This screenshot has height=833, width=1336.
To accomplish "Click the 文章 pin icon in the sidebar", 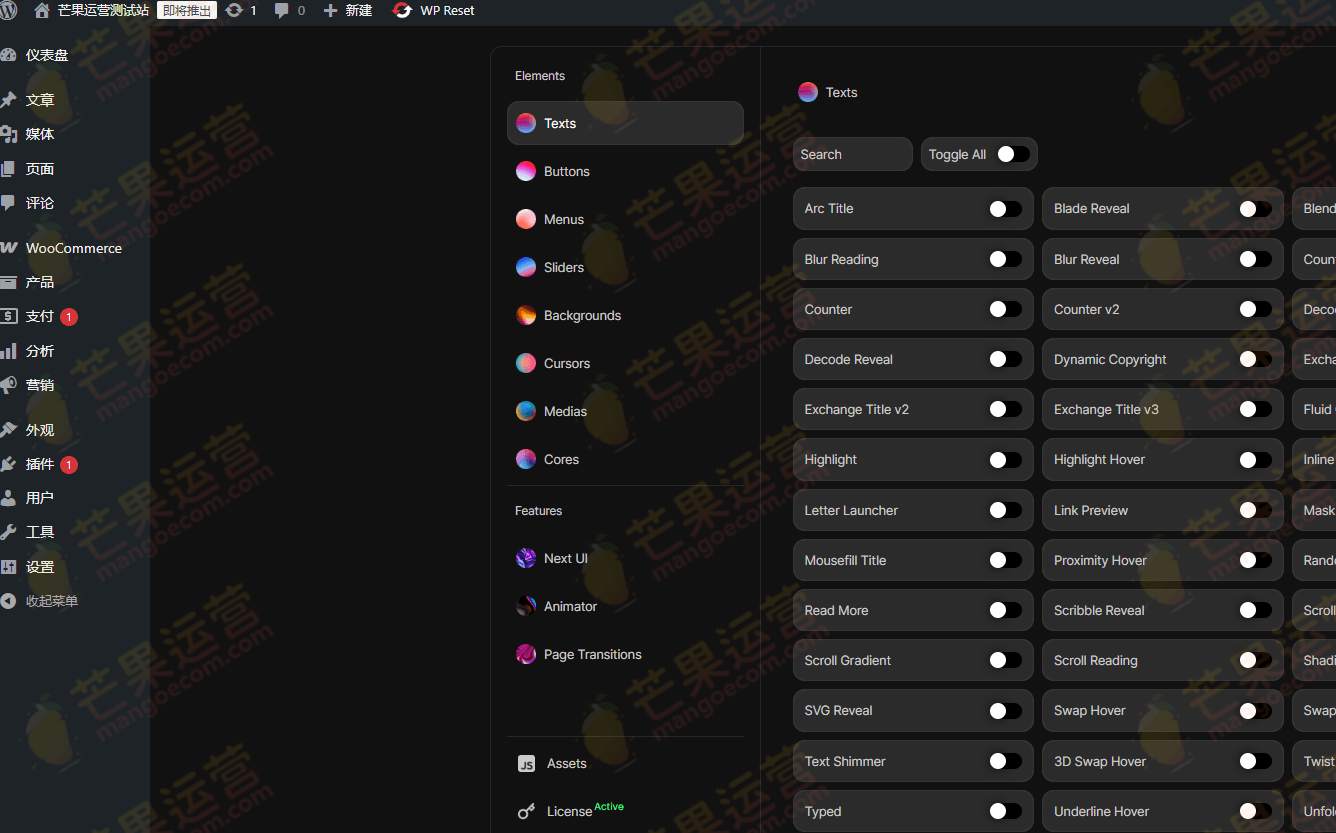I will [x=8, y=100].
